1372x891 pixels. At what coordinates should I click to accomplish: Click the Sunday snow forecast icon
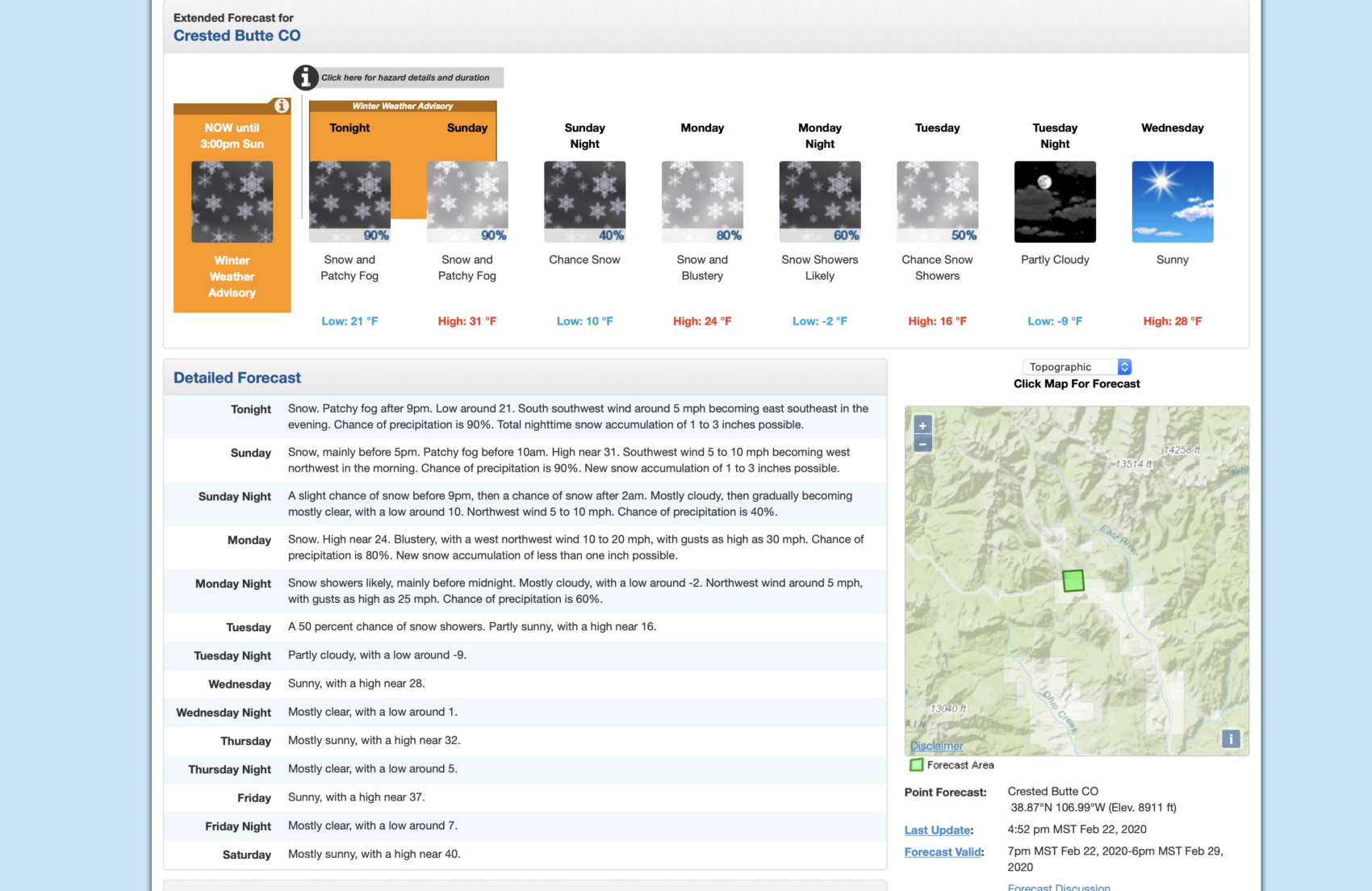click(x=467, y=202)
